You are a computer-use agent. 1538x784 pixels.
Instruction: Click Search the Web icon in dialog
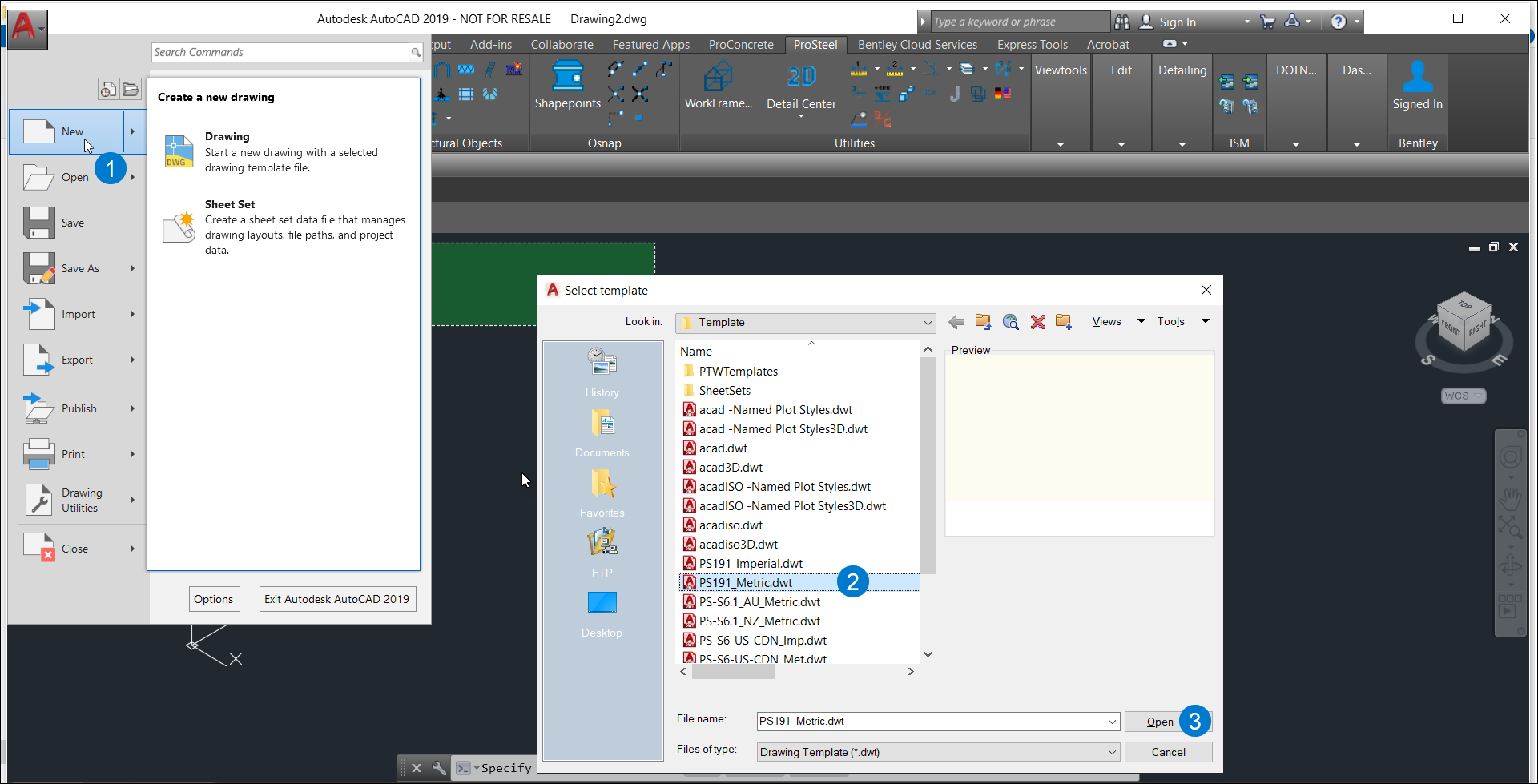1010,322
